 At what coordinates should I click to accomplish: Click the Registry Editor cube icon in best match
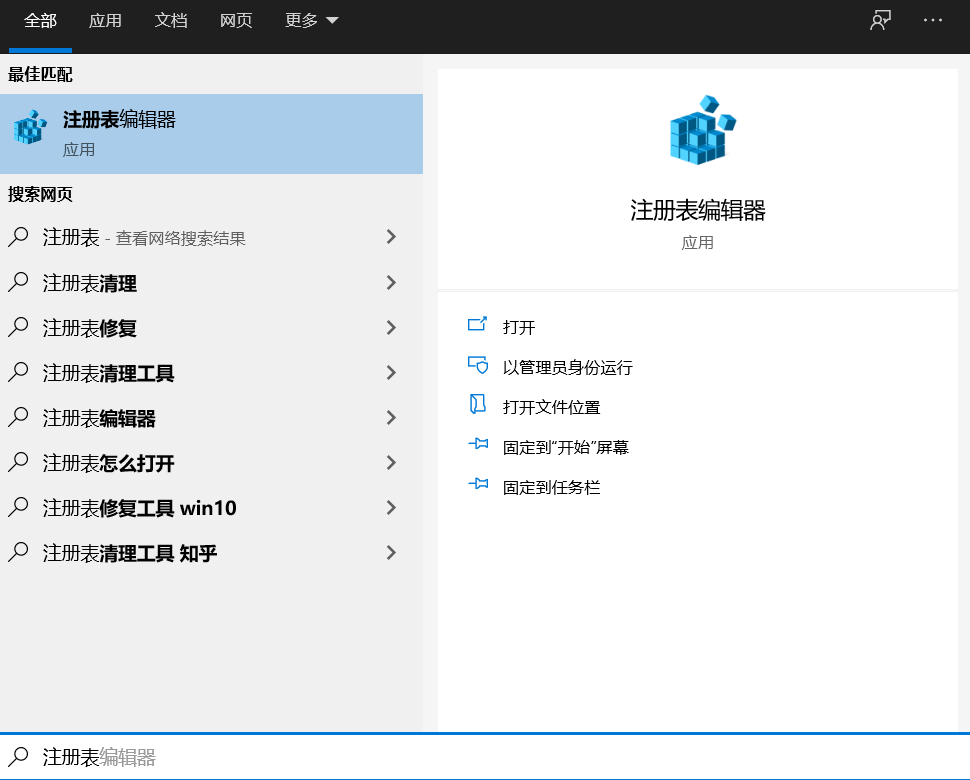(30, 127)
